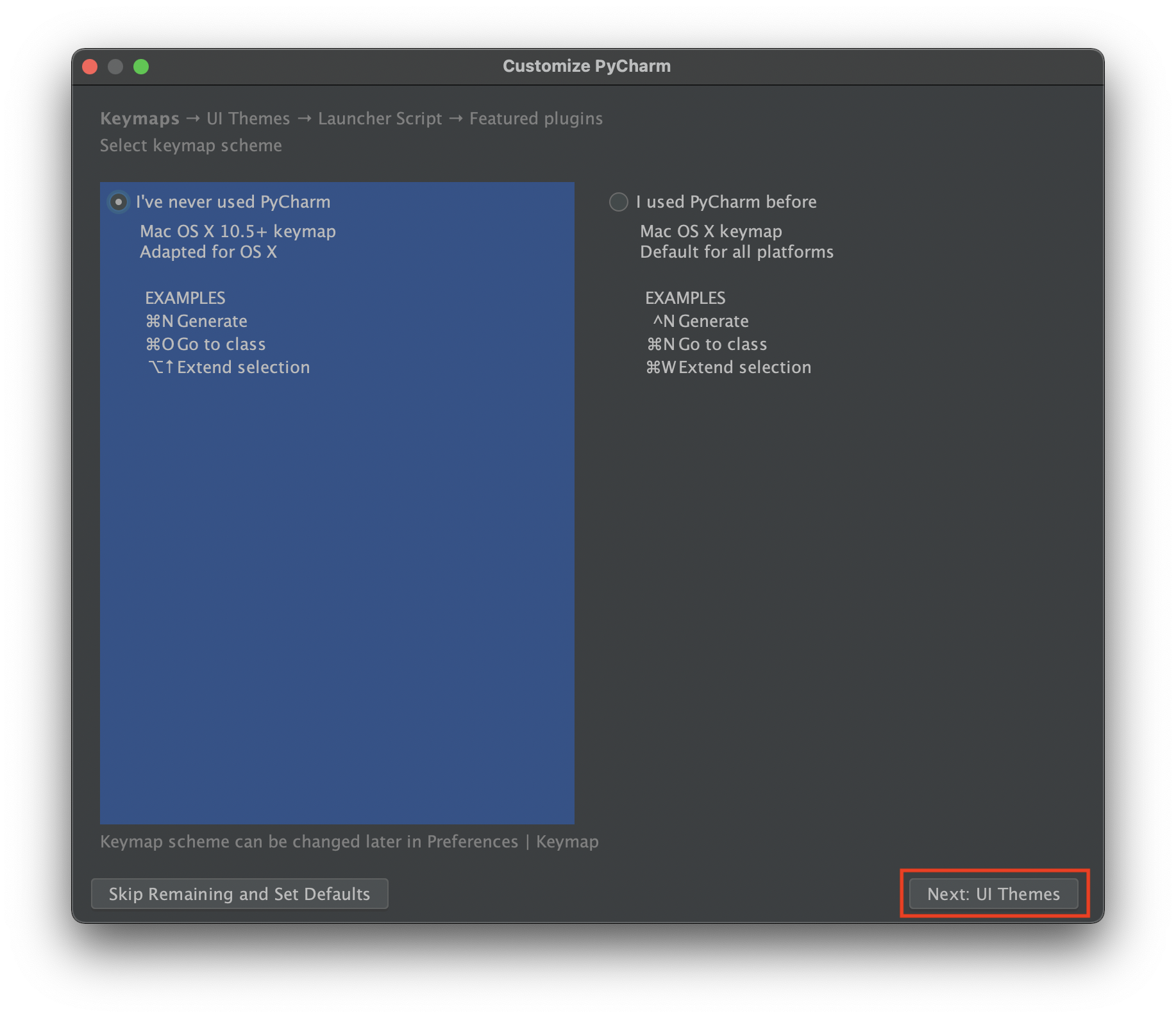Image resolution: width=1176 pixels, height=1018 pixels.
Task: Click "Adapted for OS X" text
Action: pos(208,252)
